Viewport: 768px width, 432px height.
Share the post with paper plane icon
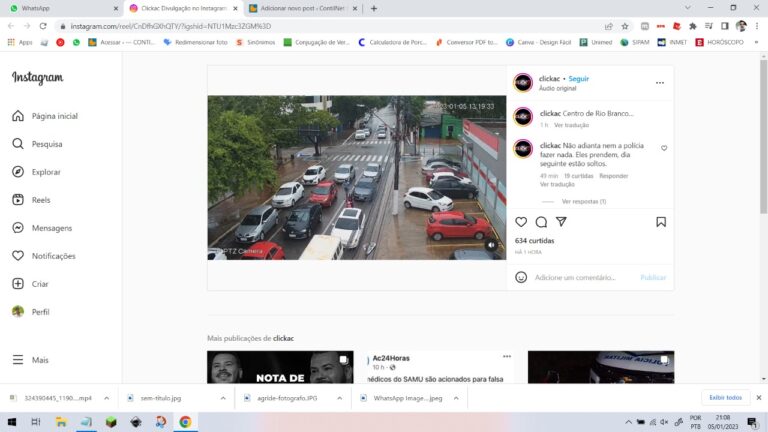[561, 222]
